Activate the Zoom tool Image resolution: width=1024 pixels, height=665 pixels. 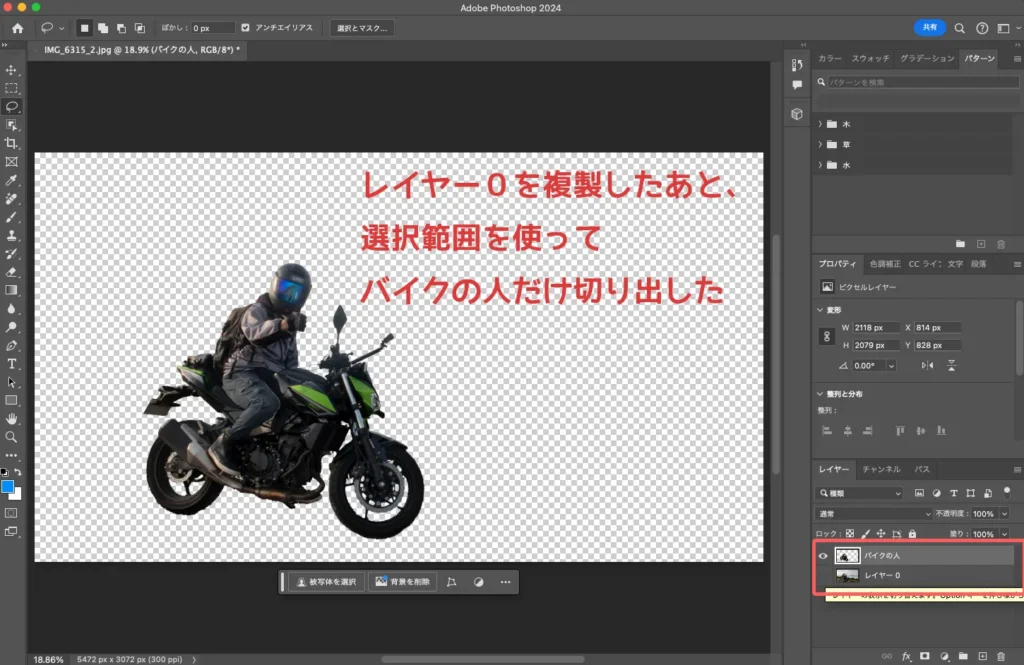click(12, 436)
